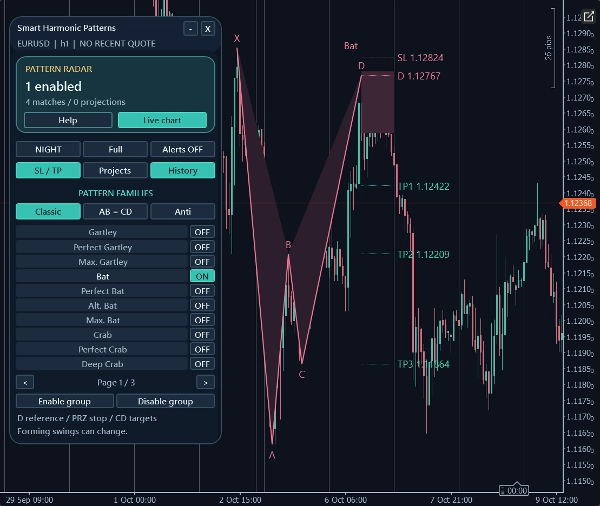Switch the NIGHT theme button

(48, 149)
